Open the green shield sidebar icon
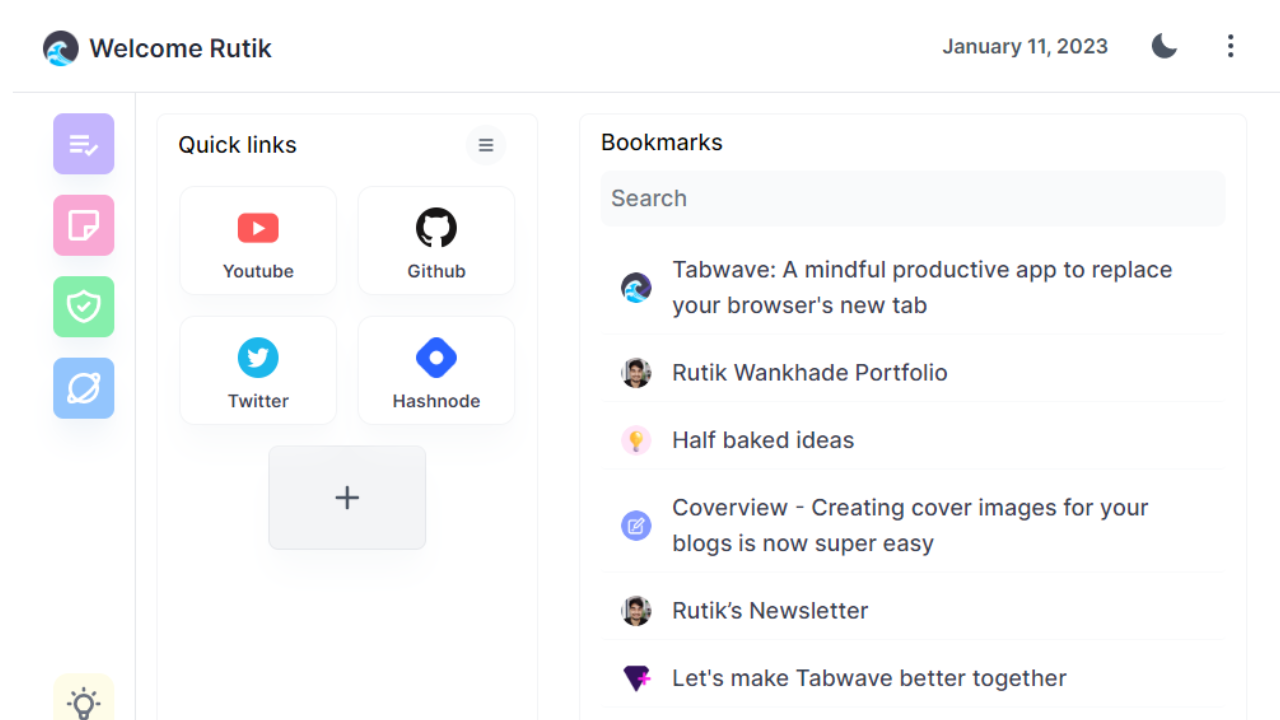This screenshot has height=720, width=1280. coord(84,307)
